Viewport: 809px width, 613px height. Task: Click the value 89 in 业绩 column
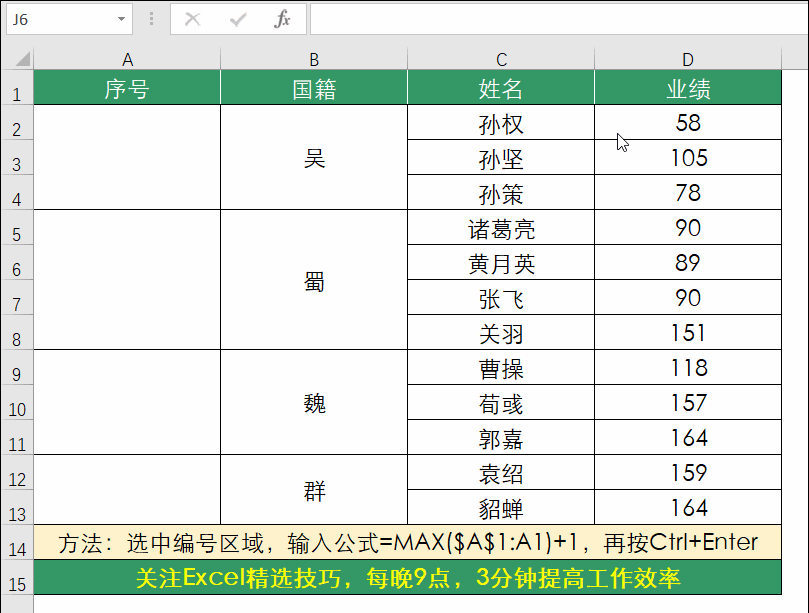pyautogui.click(x=688, y=263)
